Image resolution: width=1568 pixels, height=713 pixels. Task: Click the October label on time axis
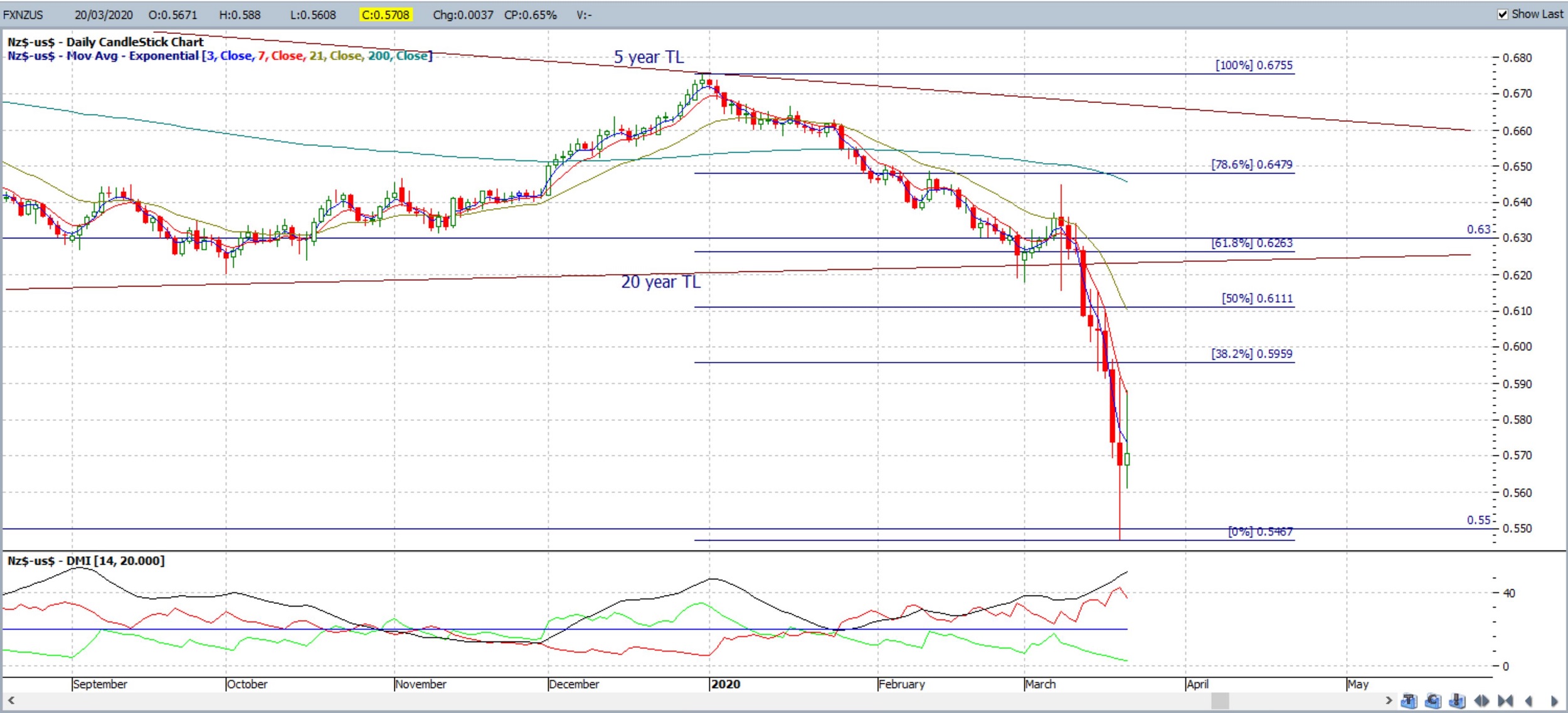(247, 684)
